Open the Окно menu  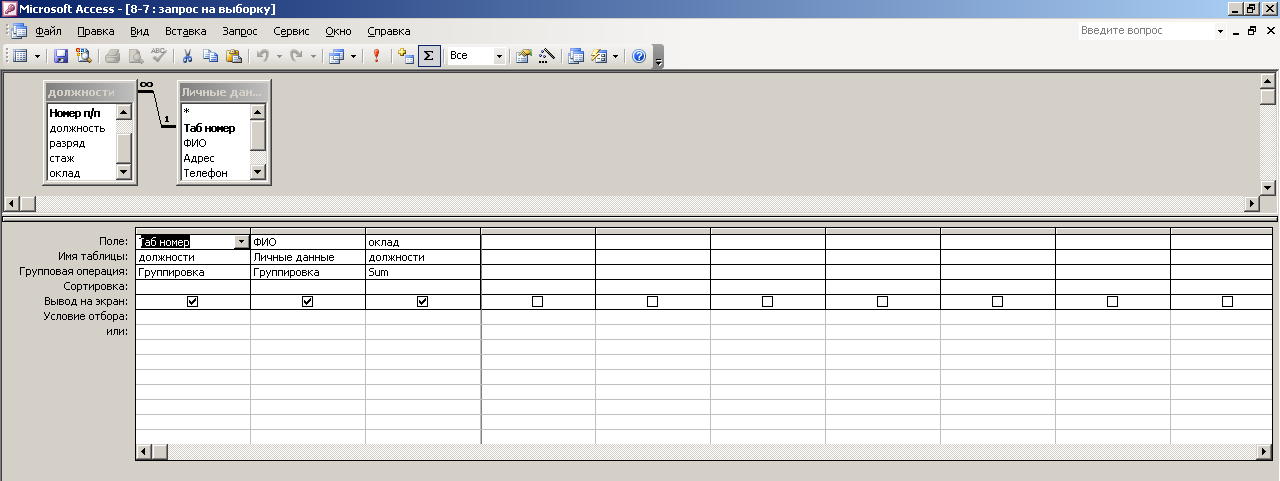(x=338, y=31)
